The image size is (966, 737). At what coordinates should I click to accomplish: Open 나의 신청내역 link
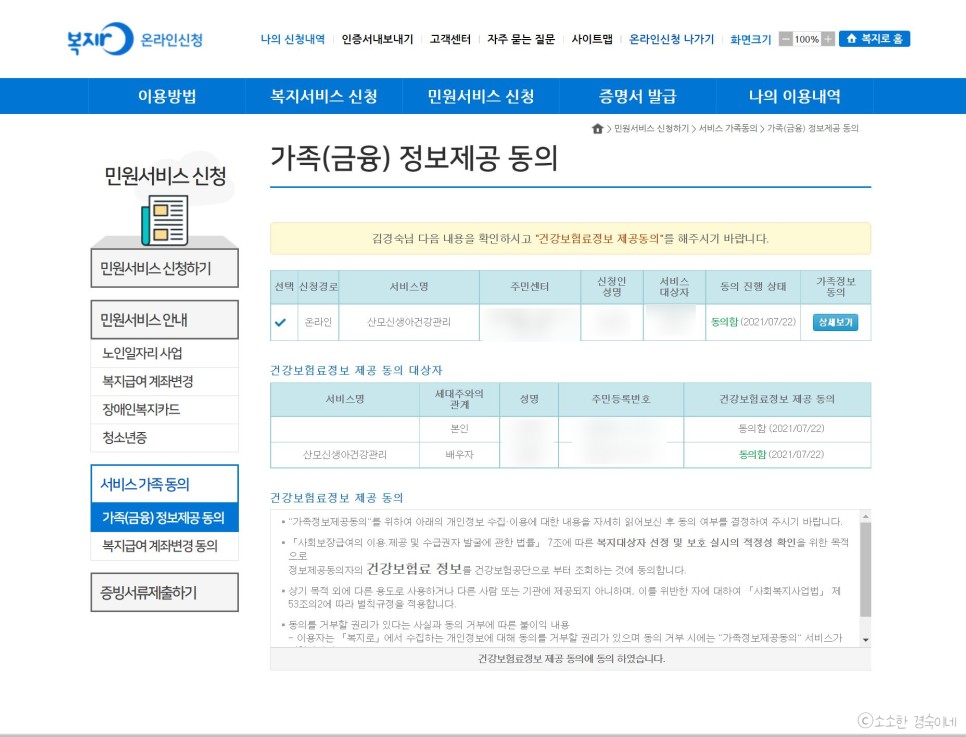tap(293, 39)
